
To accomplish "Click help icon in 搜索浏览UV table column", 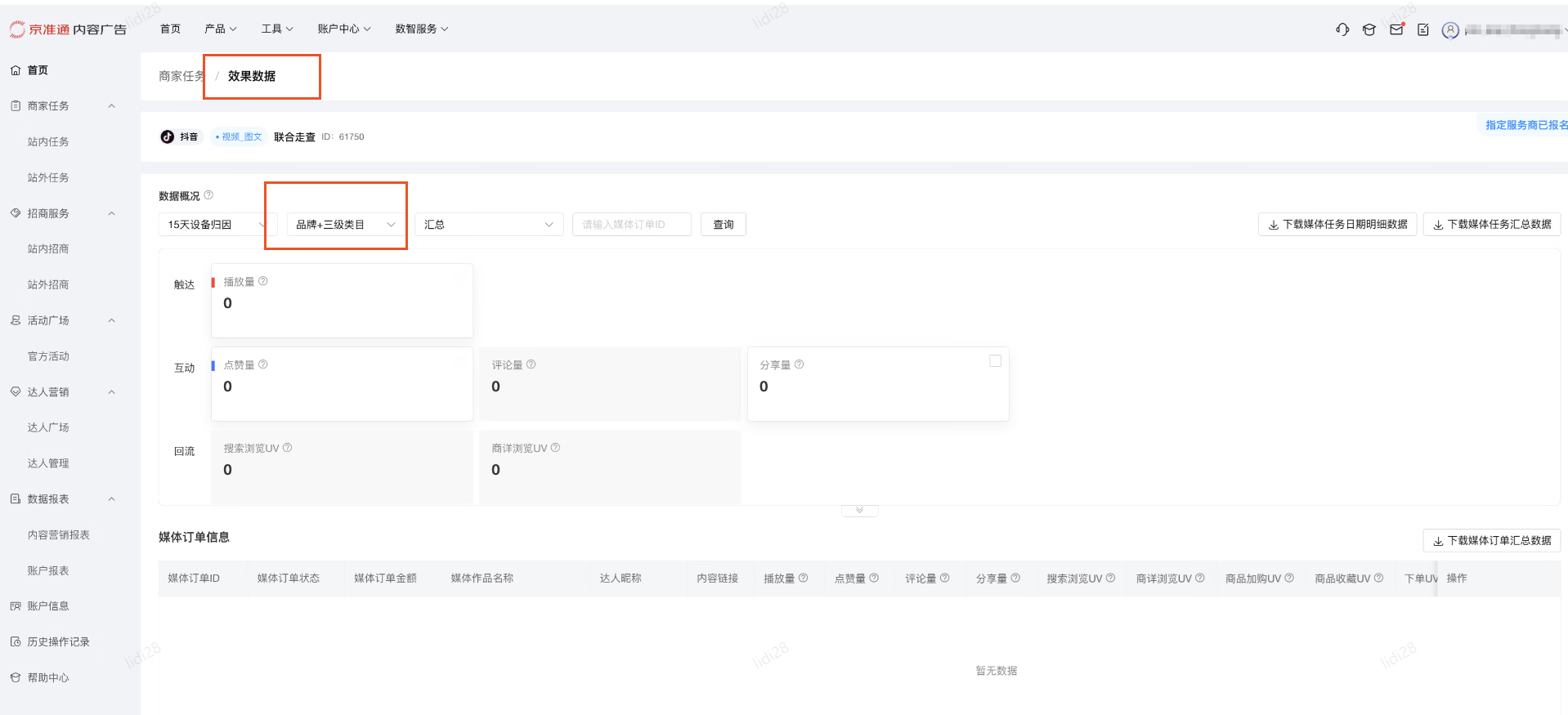I will (x=1110, y=578).
